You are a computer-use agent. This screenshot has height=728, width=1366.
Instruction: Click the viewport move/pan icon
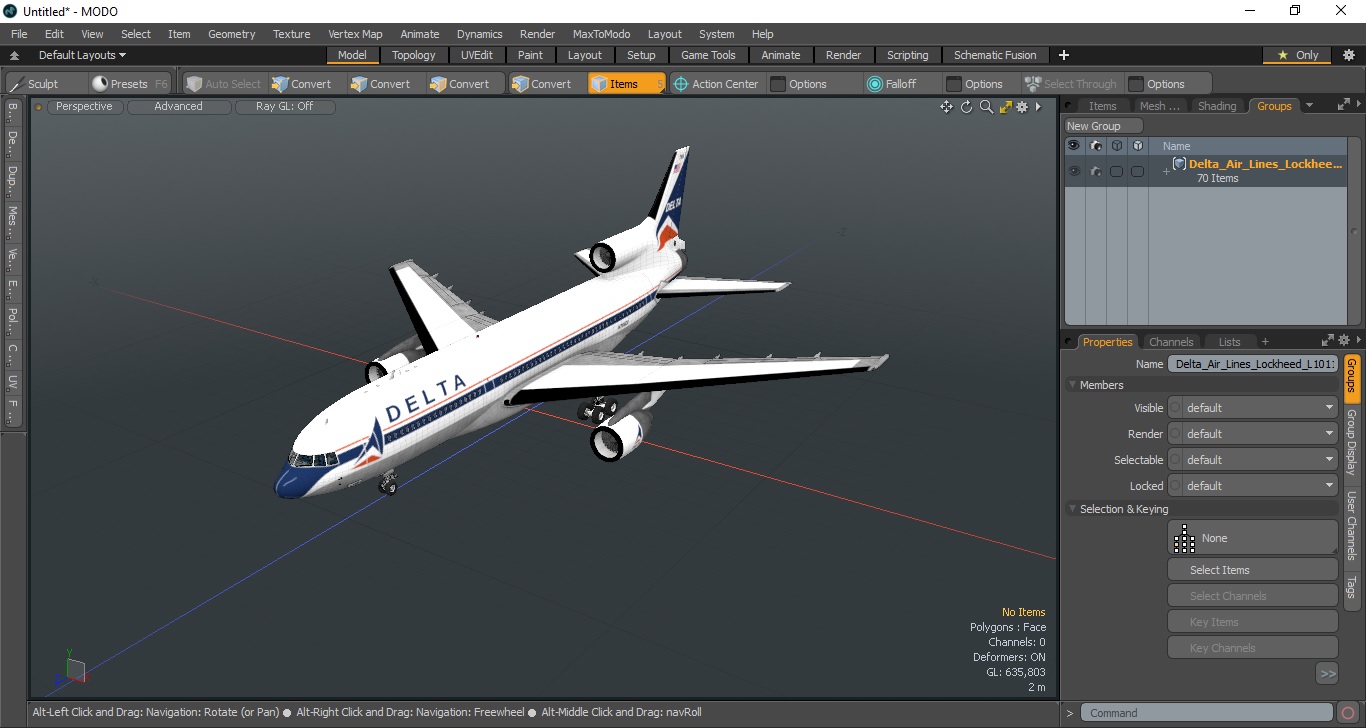(946, 107)
